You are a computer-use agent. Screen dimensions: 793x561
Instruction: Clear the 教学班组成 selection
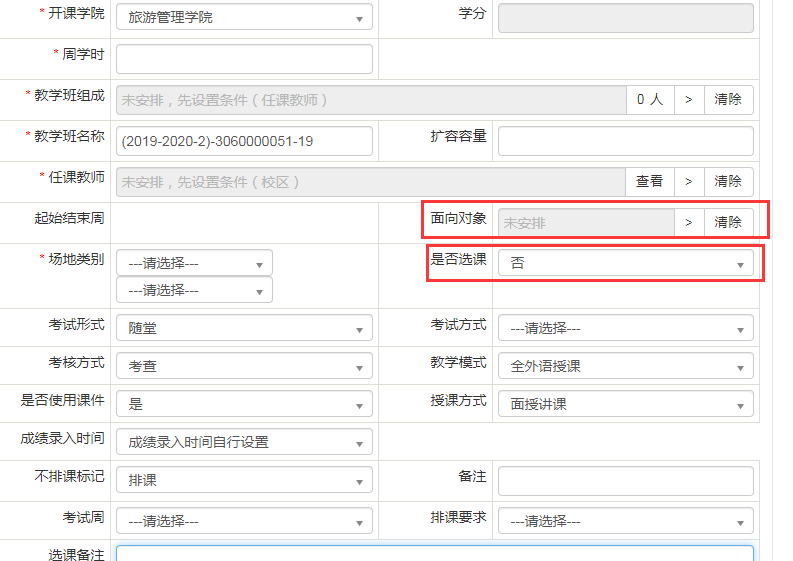click(728, 100)
